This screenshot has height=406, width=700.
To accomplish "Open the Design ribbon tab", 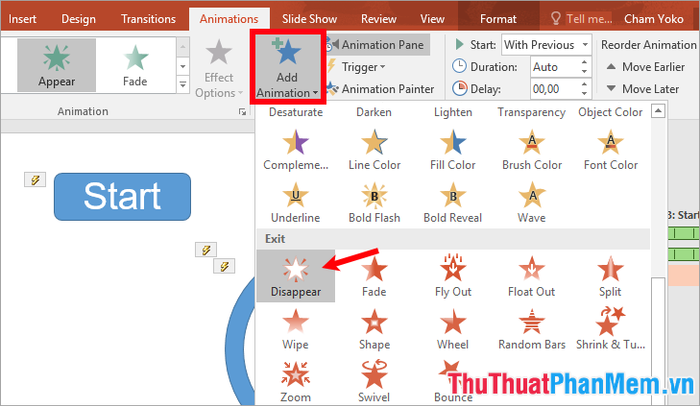I will coord(79,19).
